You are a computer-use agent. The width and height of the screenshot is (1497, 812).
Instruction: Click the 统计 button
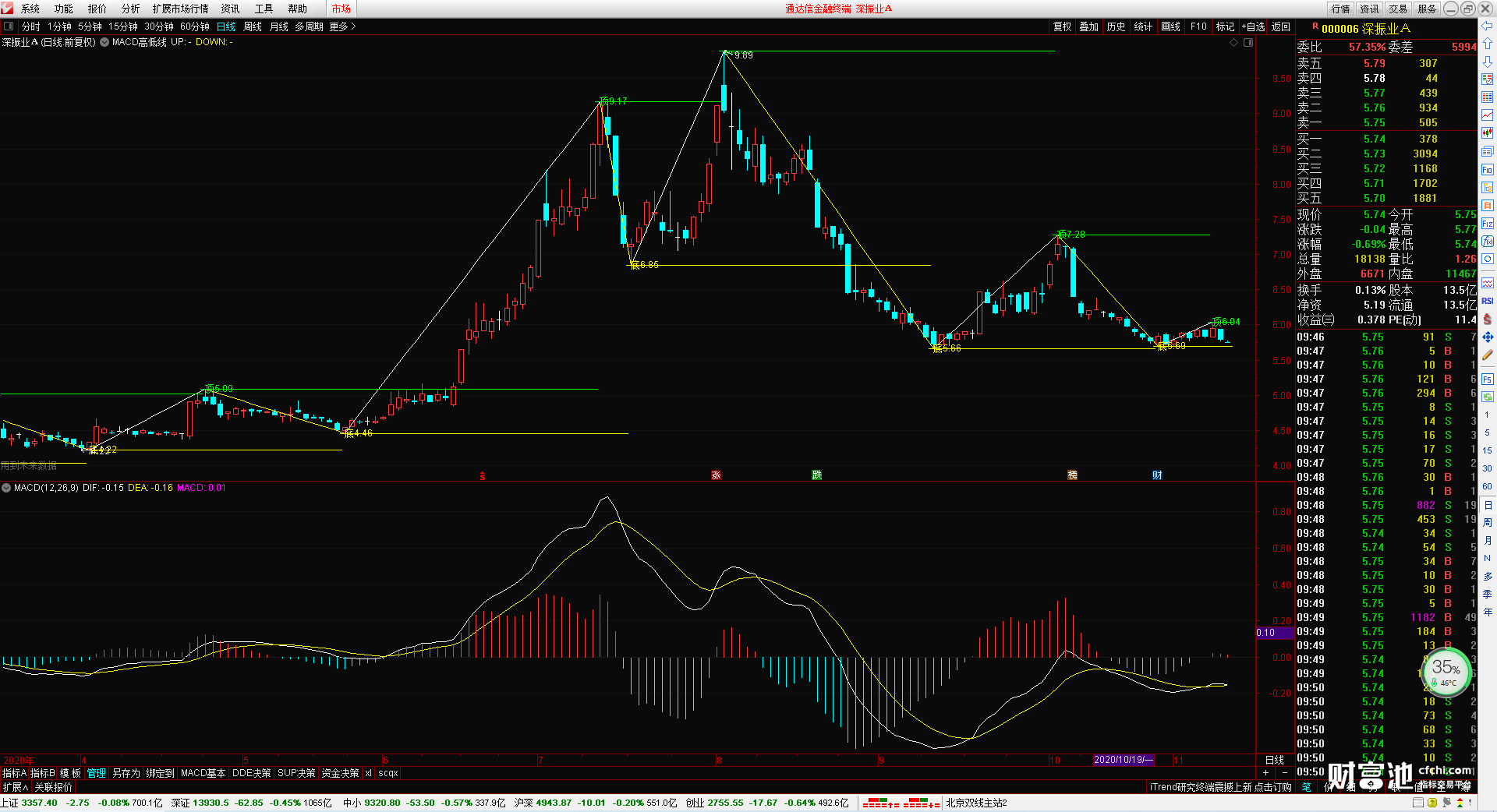1143,26
